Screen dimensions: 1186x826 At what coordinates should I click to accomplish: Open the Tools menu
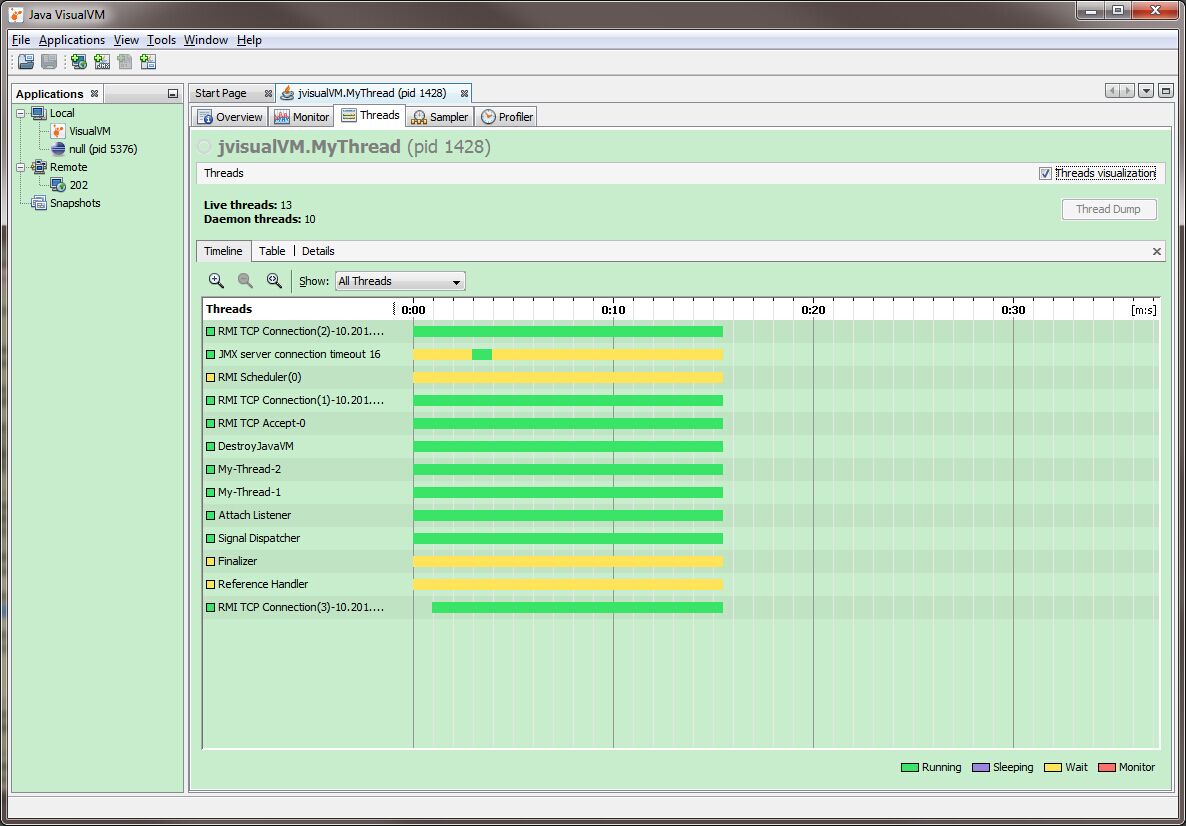pos(161,40)
